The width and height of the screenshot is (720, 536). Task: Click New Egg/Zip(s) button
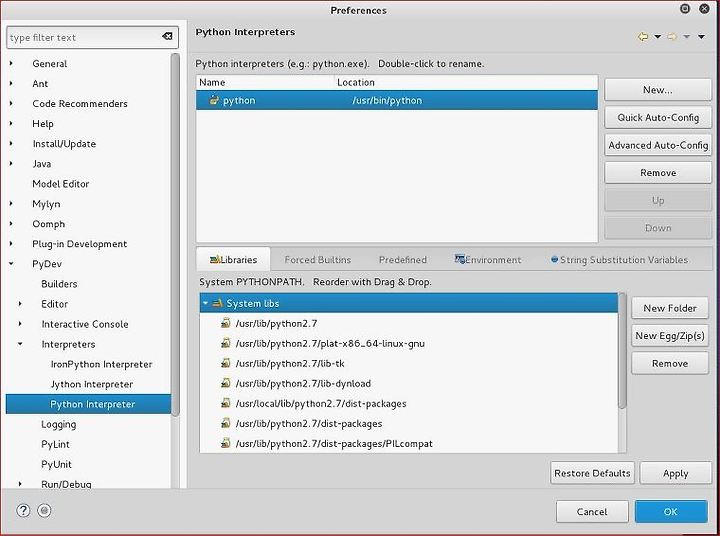click(x=669, y=336)
